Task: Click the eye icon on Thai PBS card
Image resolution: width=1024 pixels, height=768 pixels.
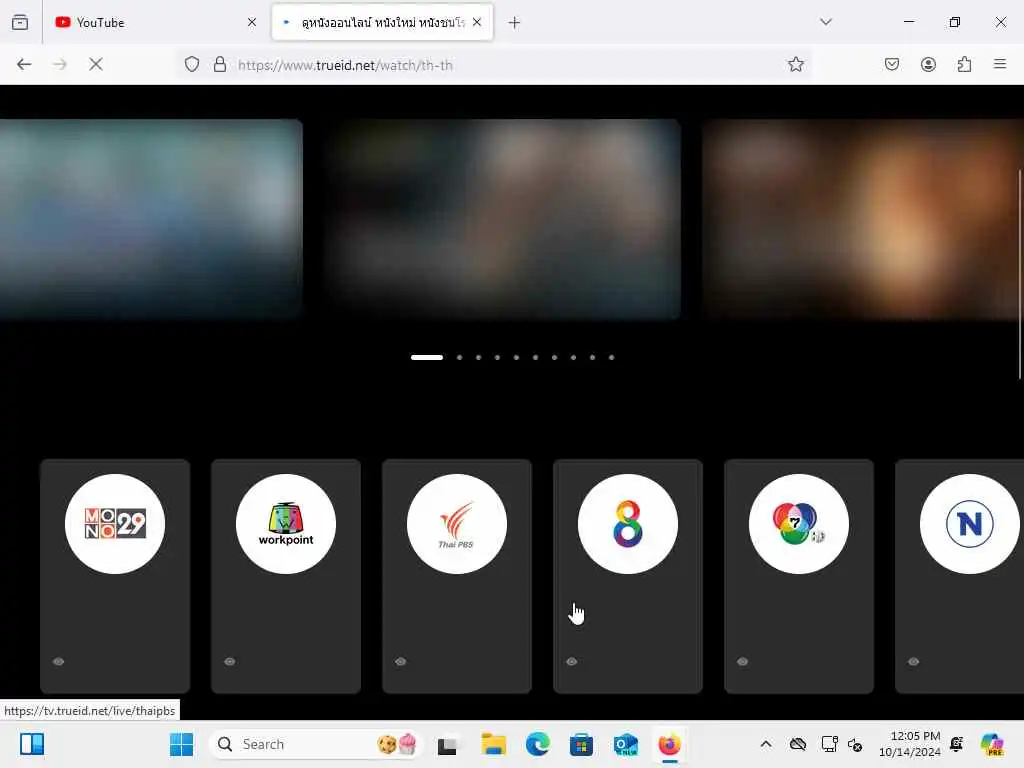Action: [x=401, y=662]
